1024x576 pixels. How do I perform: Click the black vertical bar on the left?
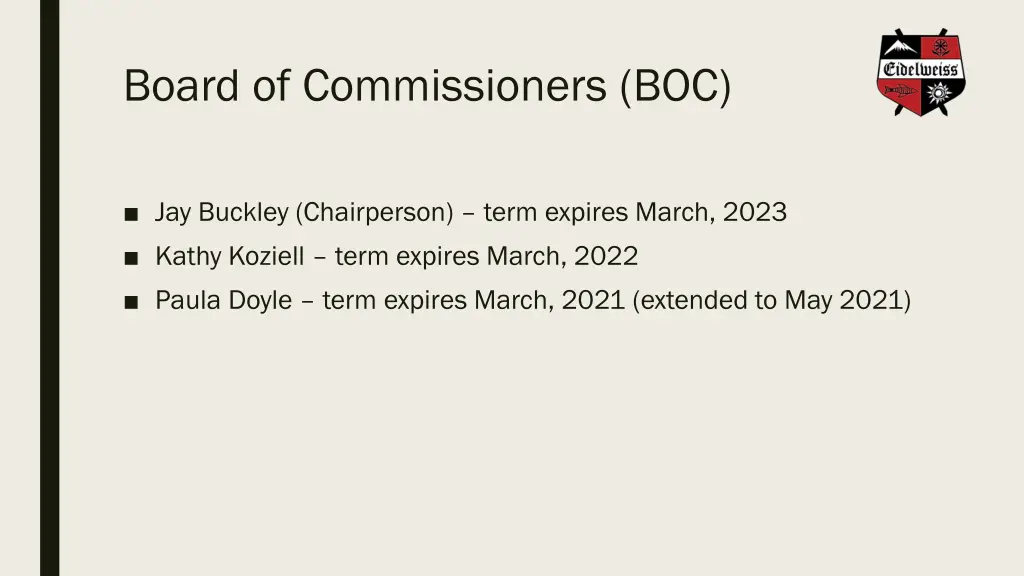click(x=50, y=288)
